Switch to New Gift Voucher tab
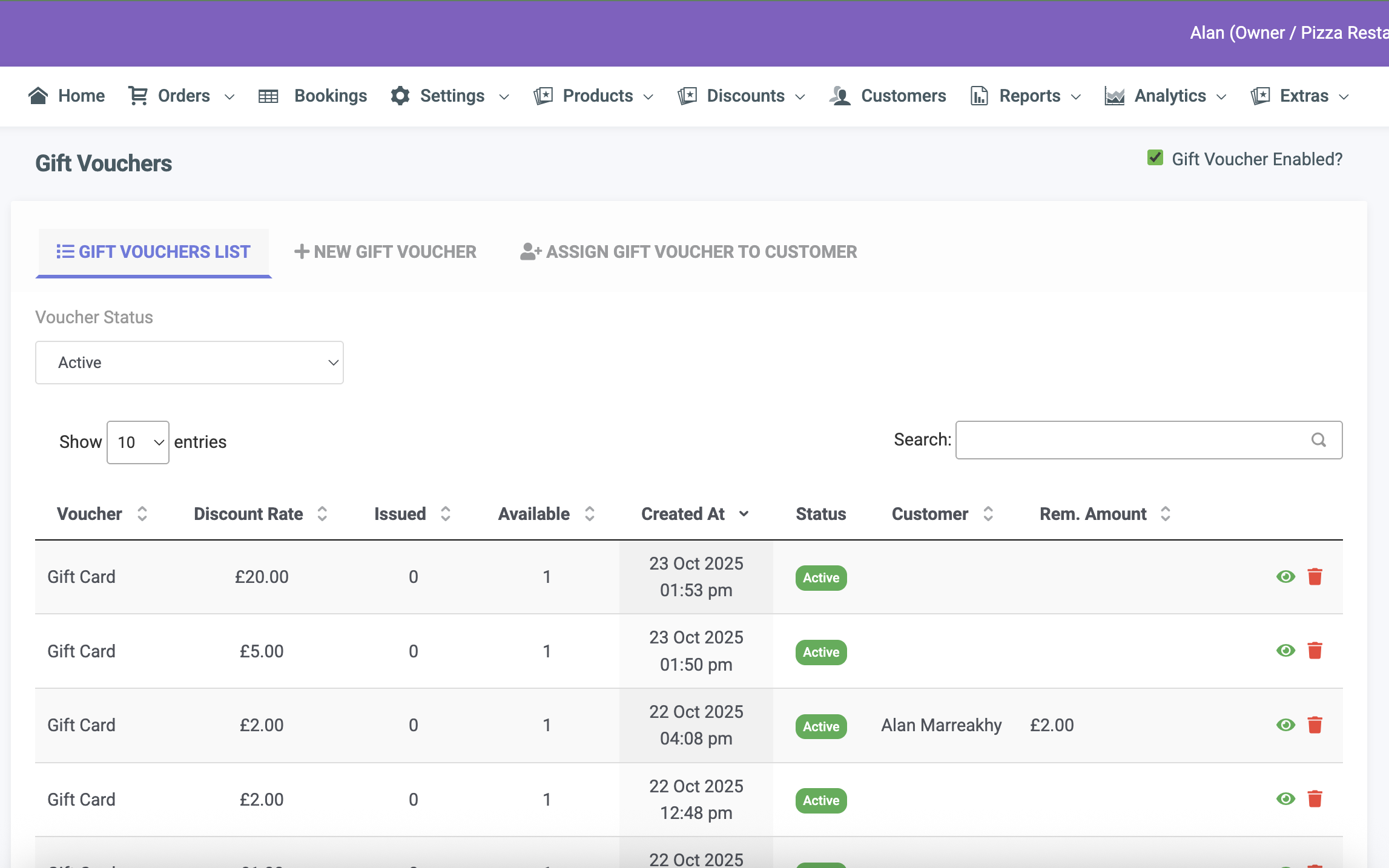Screen dimensions: 1389x868 tap(385, 252)
